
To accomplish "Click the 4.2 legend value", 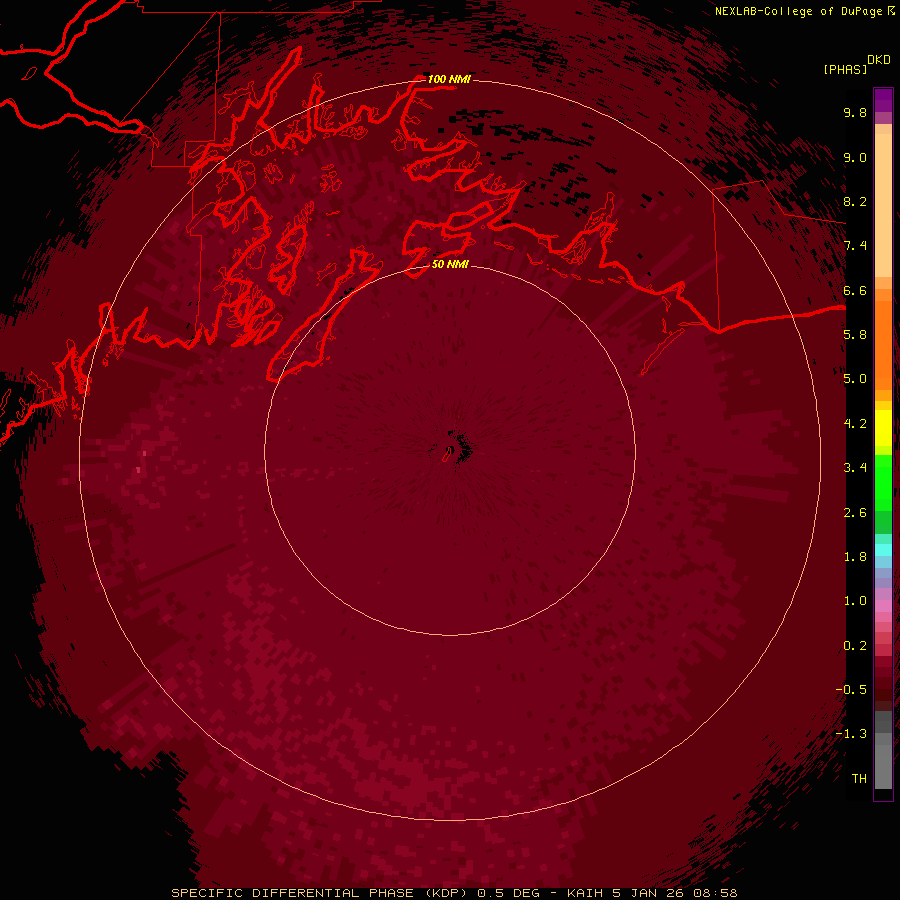I will 855,424.
